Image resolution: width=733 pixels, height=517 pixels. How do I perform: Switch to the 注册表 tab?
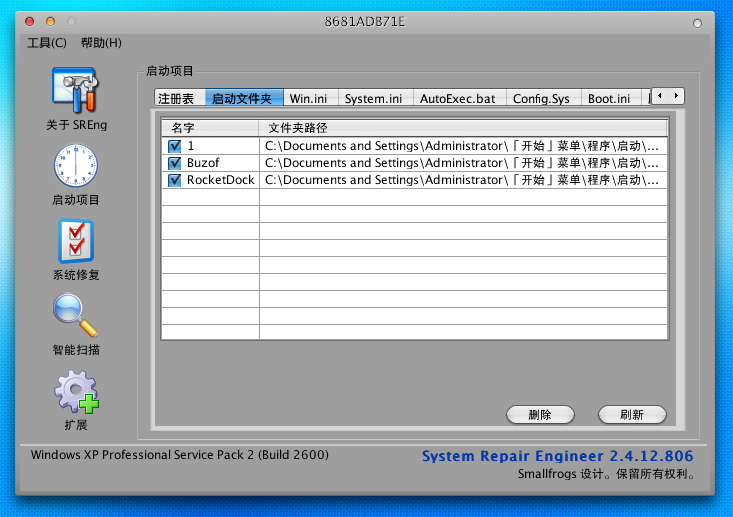click(x=178, y=98)
